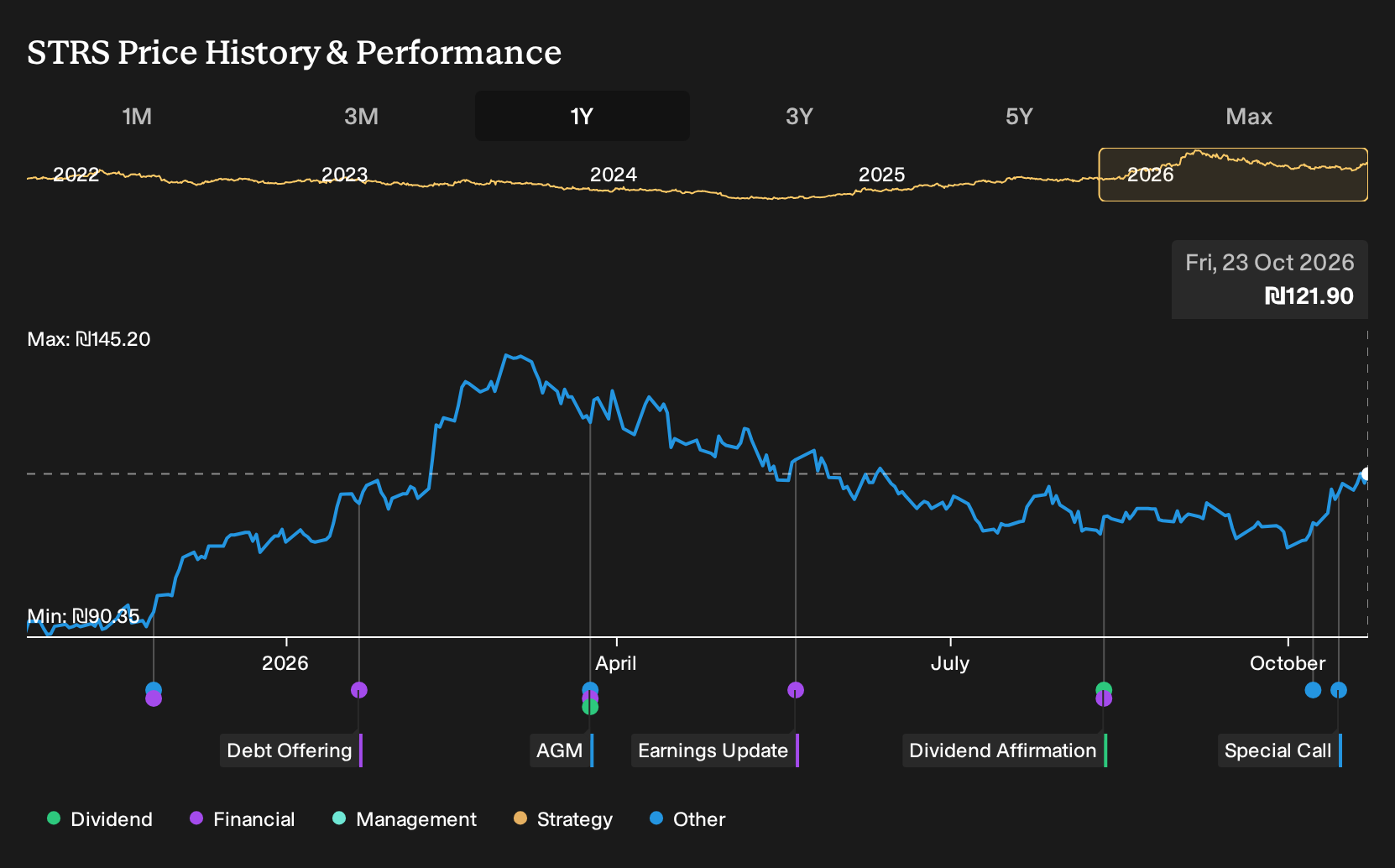Click the 'April' axis label
This screenshot has width=1395, height=868.
tap(616, 663)
